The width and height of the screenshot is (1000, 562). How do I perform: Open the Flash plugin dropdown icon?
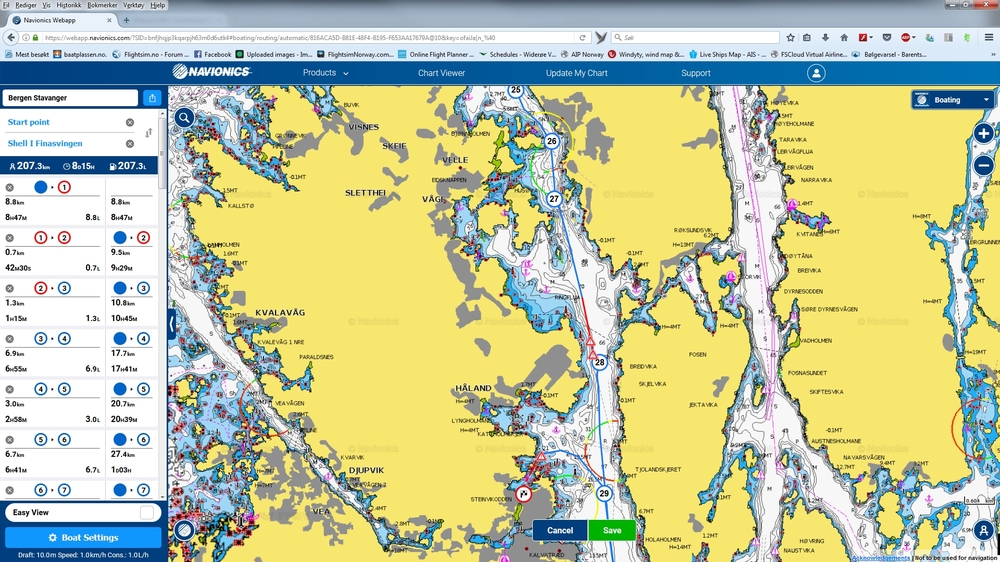(x=865, y=38)
